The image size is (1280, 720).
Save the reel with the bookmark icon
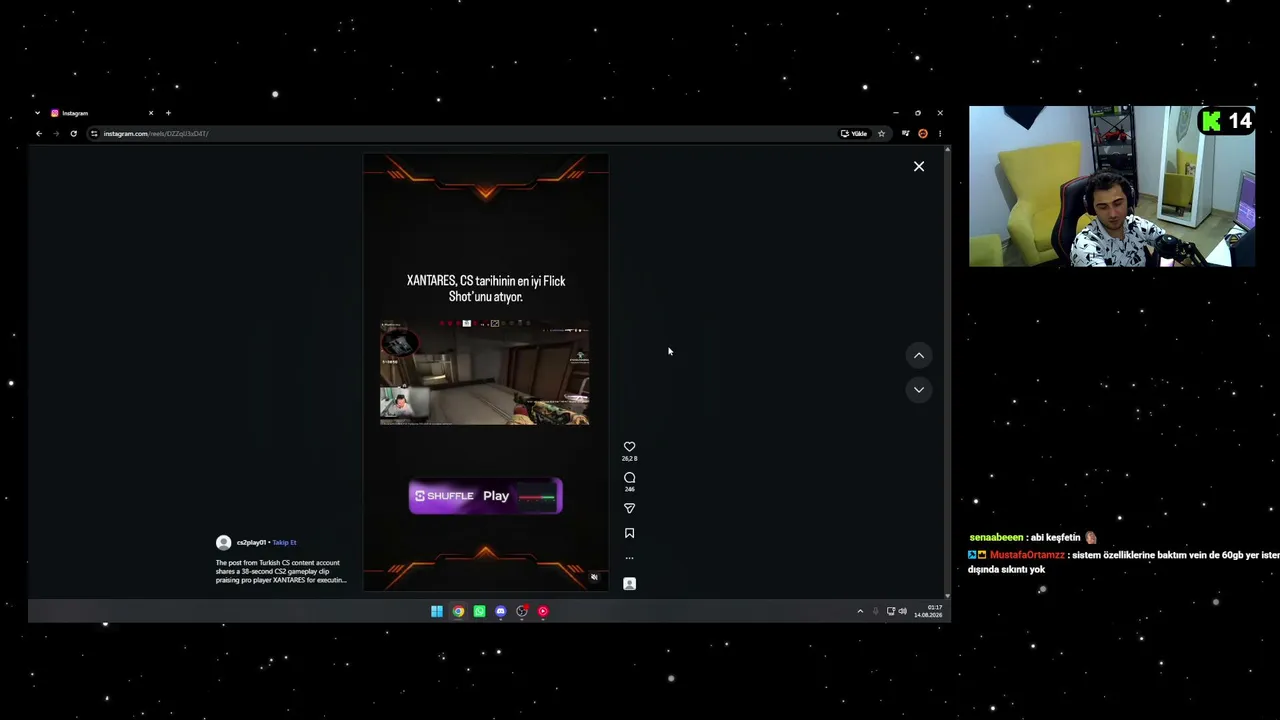[x=629, y=533]
